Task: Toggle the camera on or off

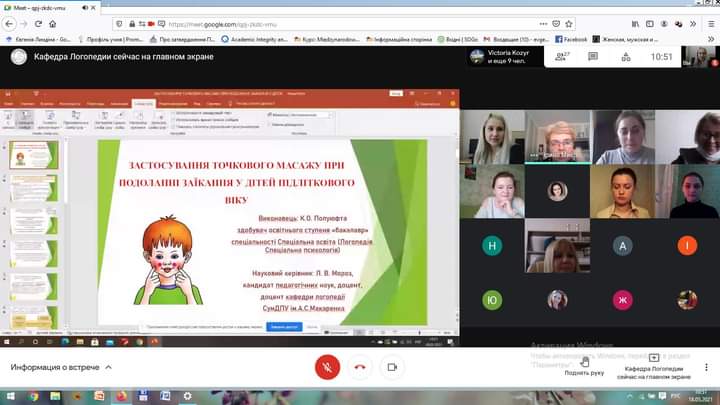Action: click(x=392, y=367)
